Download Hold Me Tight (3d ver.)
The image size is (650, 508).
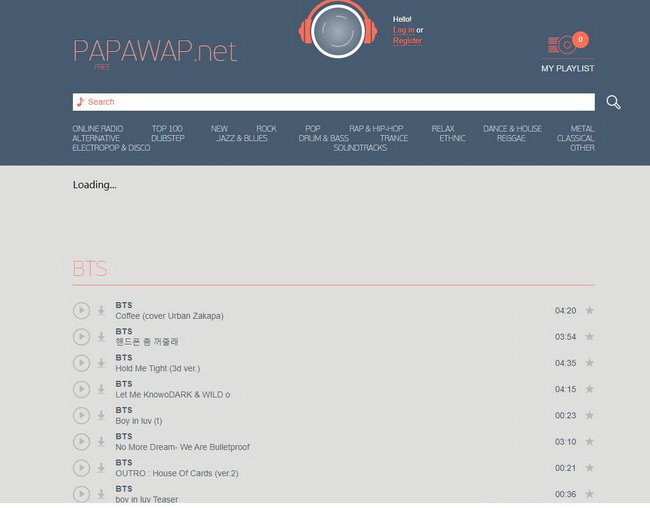(x=101, y=363)
